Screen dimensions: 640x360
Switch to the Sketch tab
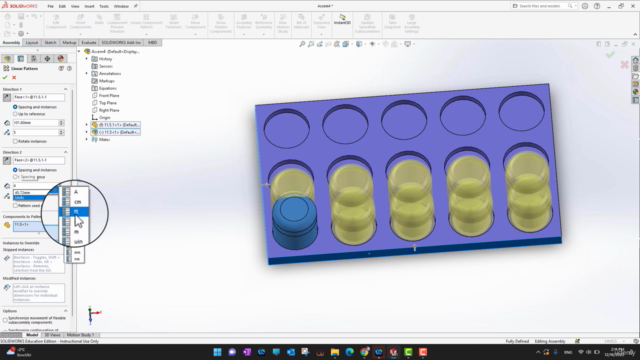(x=50, y=42)
